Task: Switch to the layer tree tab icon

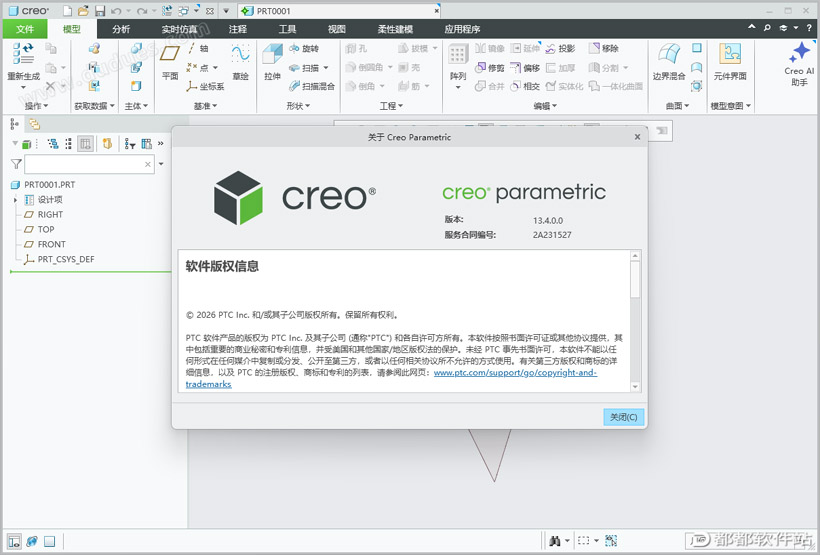Action: 35,124
